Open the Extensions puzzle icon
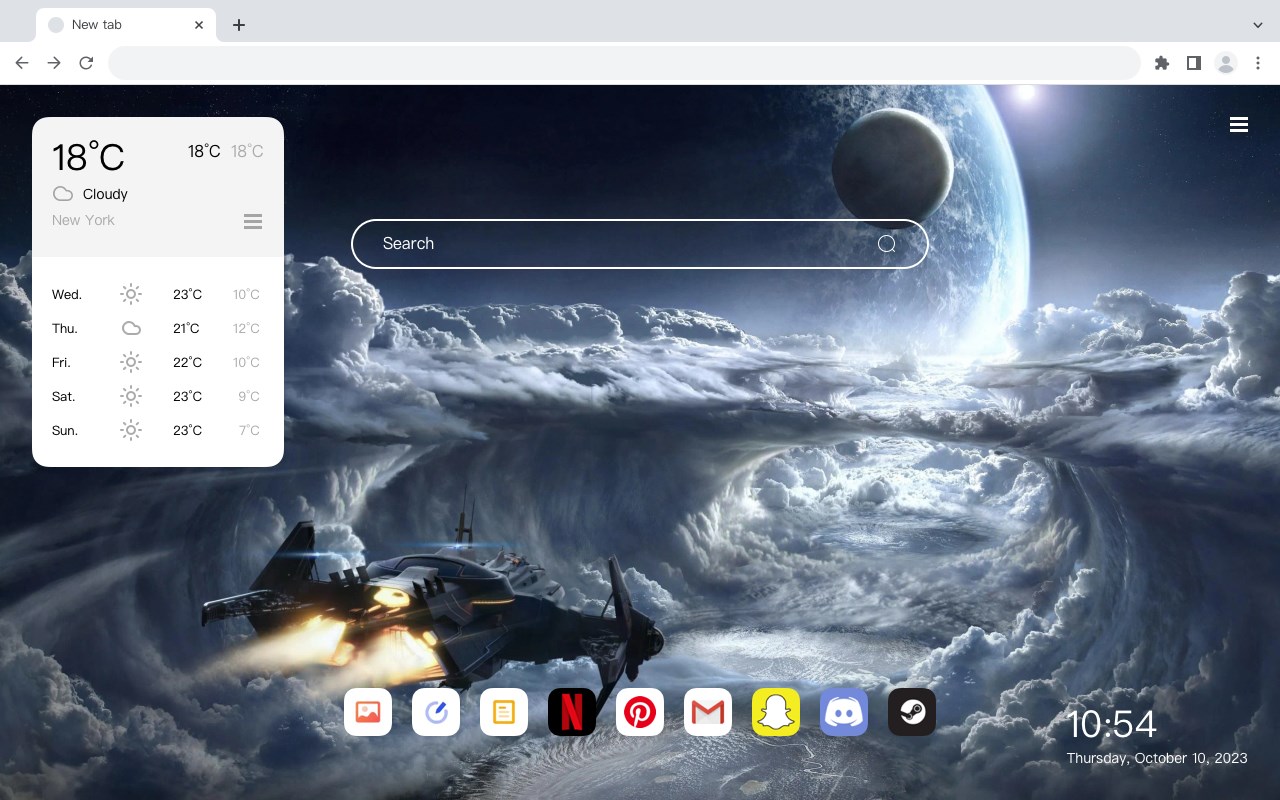This screenshot has width=1280, height=800. click(1161, 63)
